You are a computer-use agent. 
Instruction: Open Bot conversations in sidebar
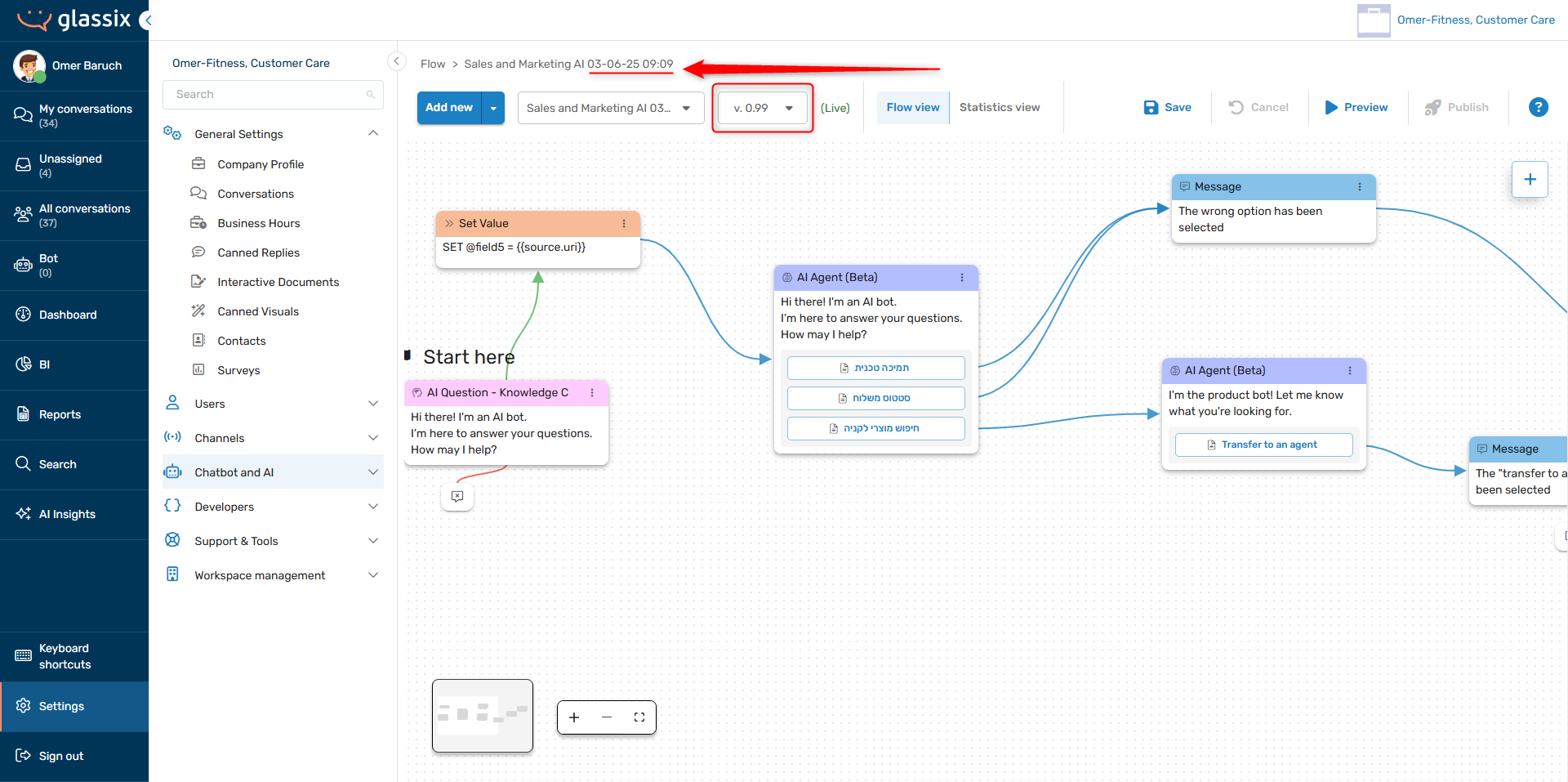(74, 266)
